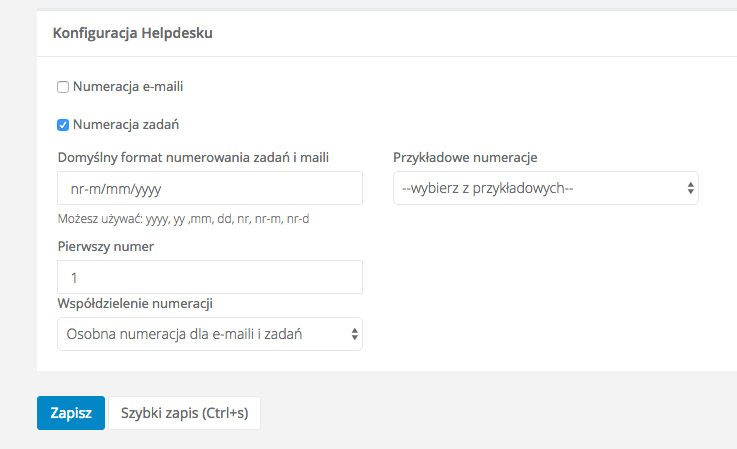Expand the Współdzielenie numeracji dropdown

tap(200, 334)
